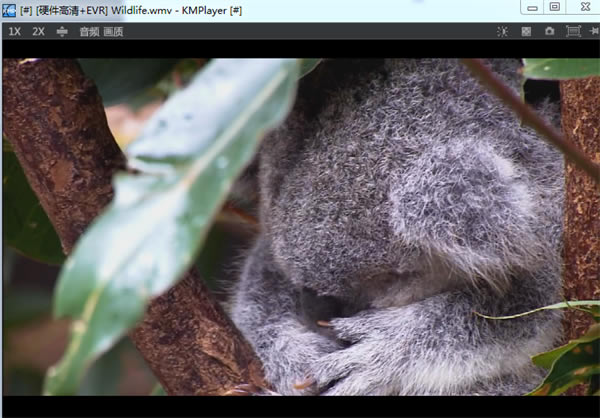Image resolution: width=600 pixels, height=418 pixels.
Task: Click the KMPlayer logo in title bar
Action: pyautogui.click(x=9, y=8)
